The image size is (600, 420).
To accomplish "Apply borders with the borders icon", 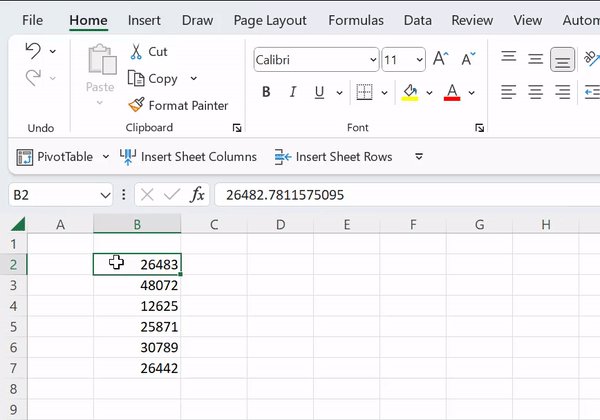I will point(364,92).
